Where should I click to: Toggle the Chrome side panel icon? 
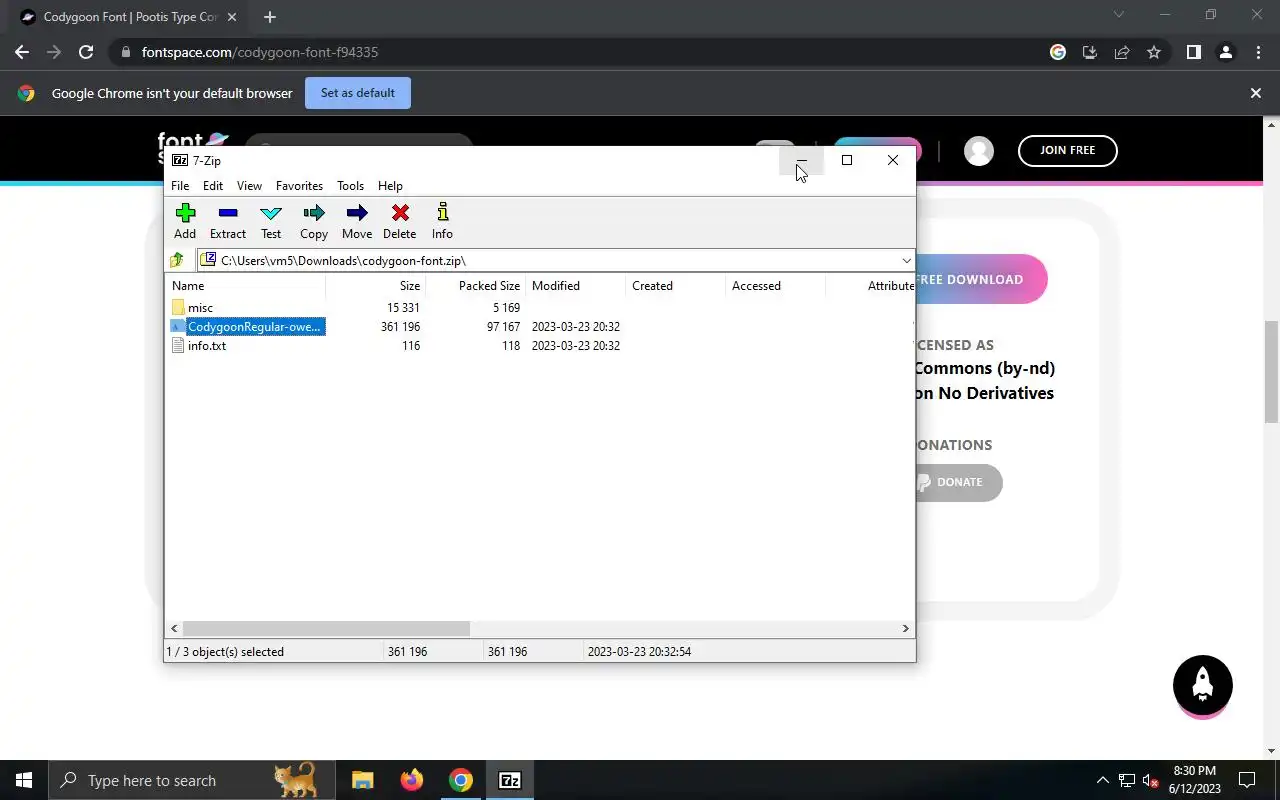tap(1193, 52)
